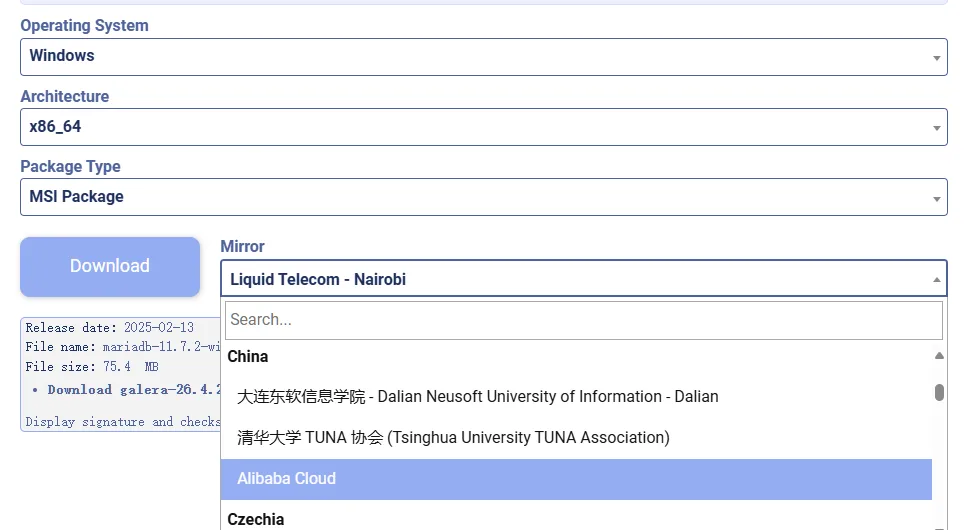
Task: Click the File name mariadb-11.7.2 text
Action: click(123, 346)
